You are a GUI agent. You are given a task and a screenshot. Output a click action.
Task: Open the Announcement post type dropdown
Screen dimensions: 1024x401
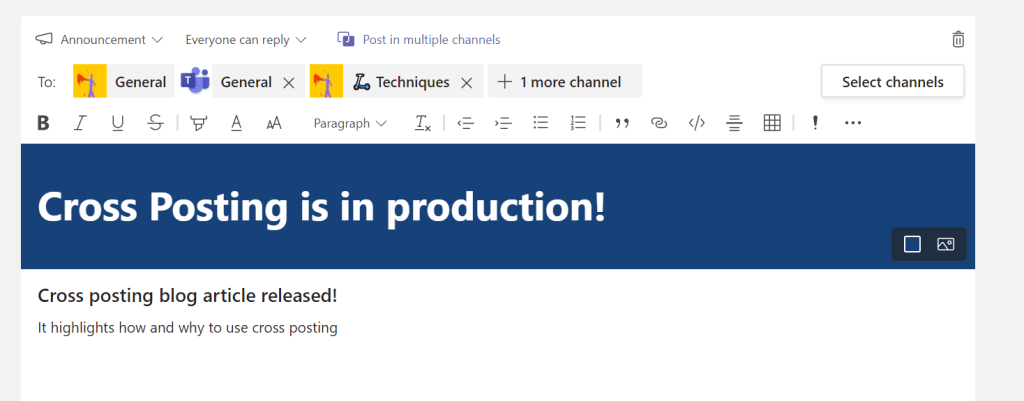[100, 40]
